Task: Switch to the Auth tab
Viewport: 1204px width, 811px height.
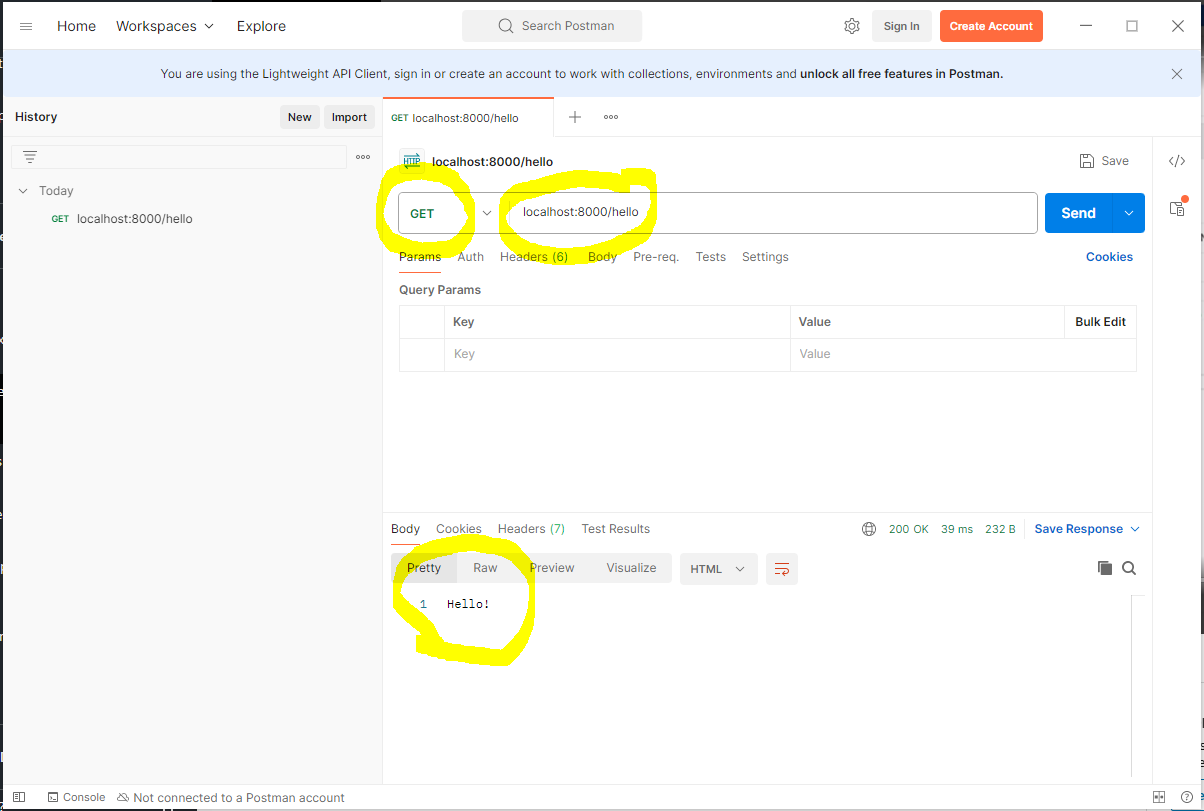Action: (x=471, y=257)
